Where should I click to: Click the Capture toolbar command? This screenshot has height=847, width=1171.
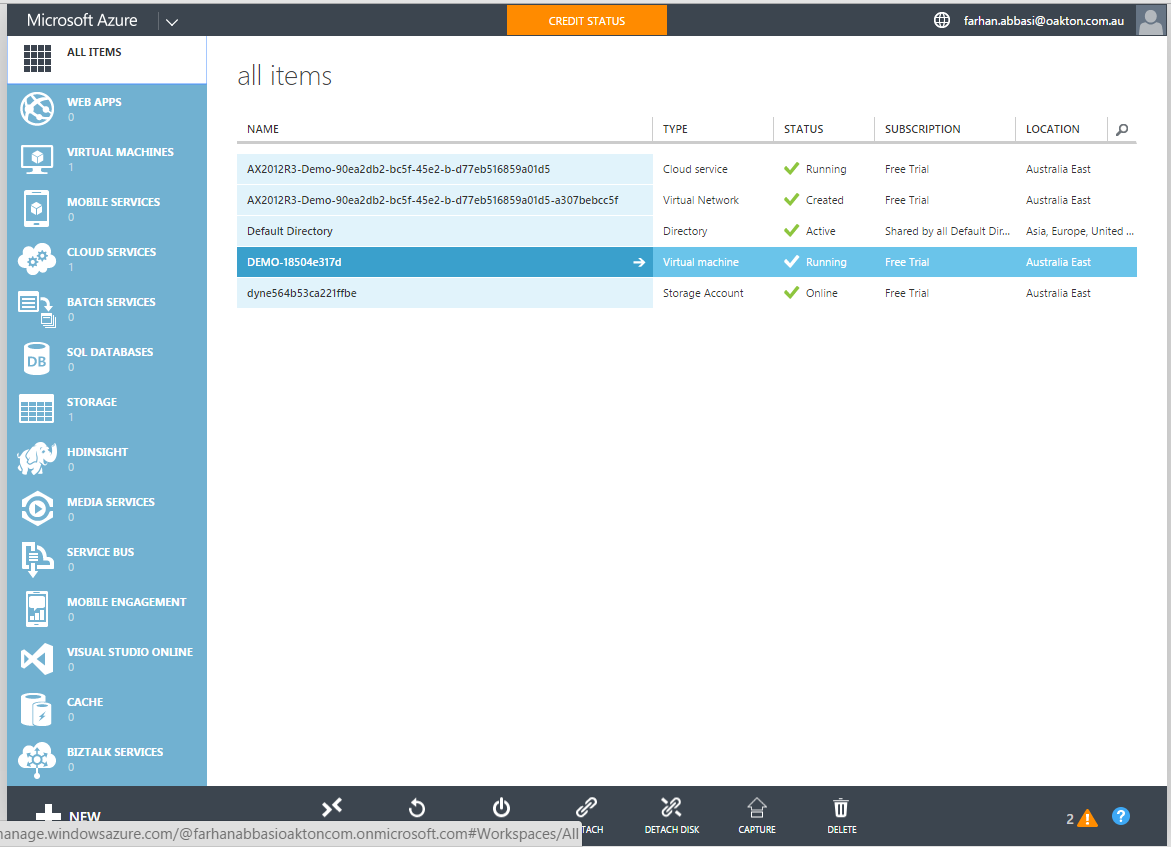(x=756, y=813)
